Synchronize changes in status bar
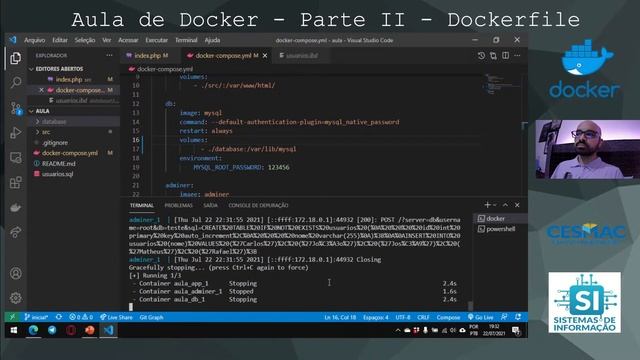Image resolution: width=640 pixels, height=360 pixels. (59, 317)
